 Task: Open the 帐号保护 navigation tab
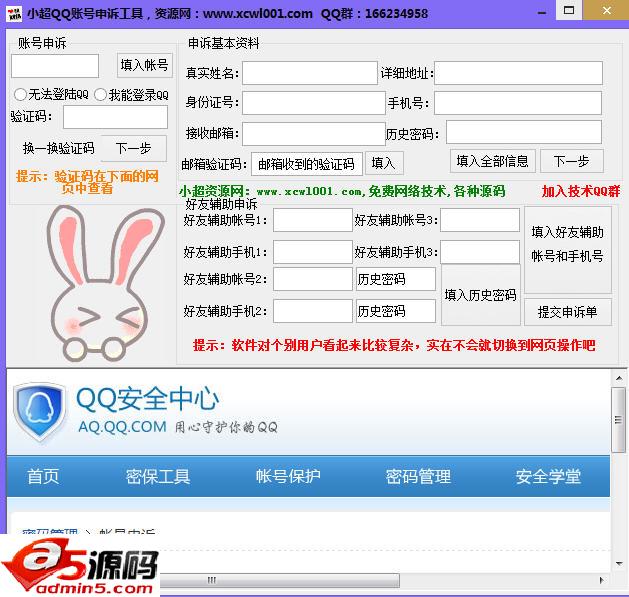[288, 477]
